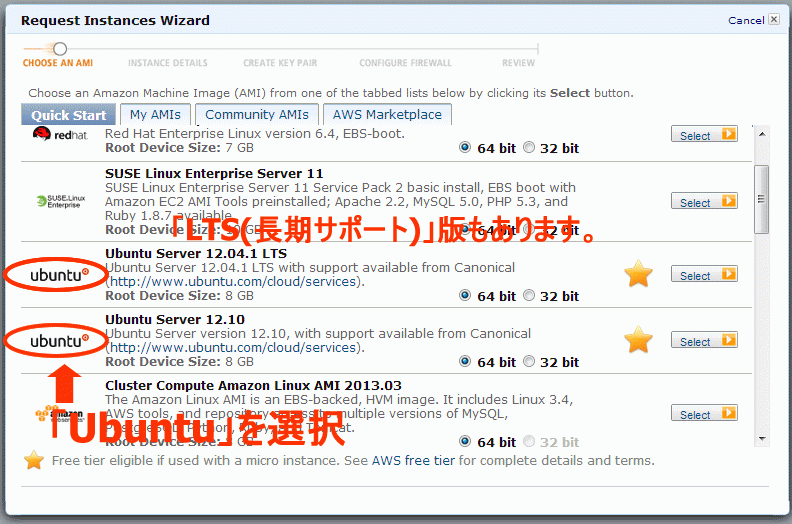Viewport: 792px width, 524px height.
Task: Open ubuntu.com cloud services link under Ubuntu 12.10
Action: pos(233,348)
